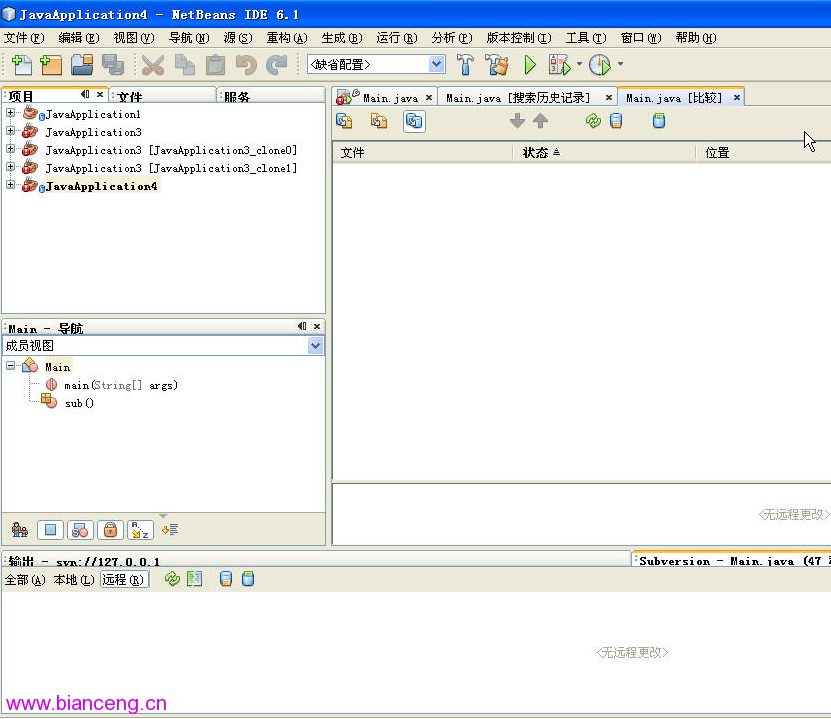
Task: Expand JavaApplication3_clone0 project node
Action: [10, 149]
